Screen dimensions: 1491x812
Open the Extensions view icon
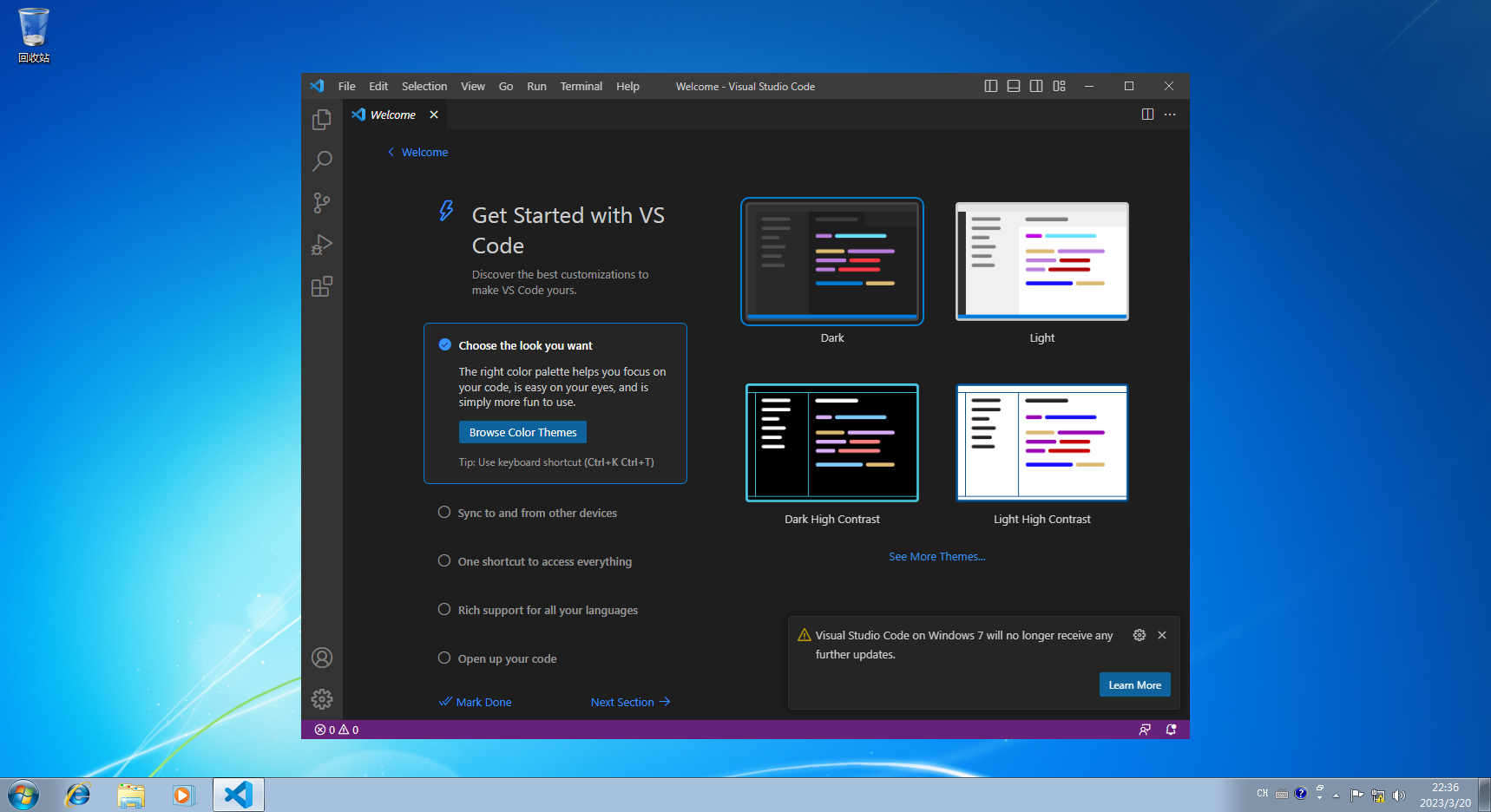pos(322,286)
